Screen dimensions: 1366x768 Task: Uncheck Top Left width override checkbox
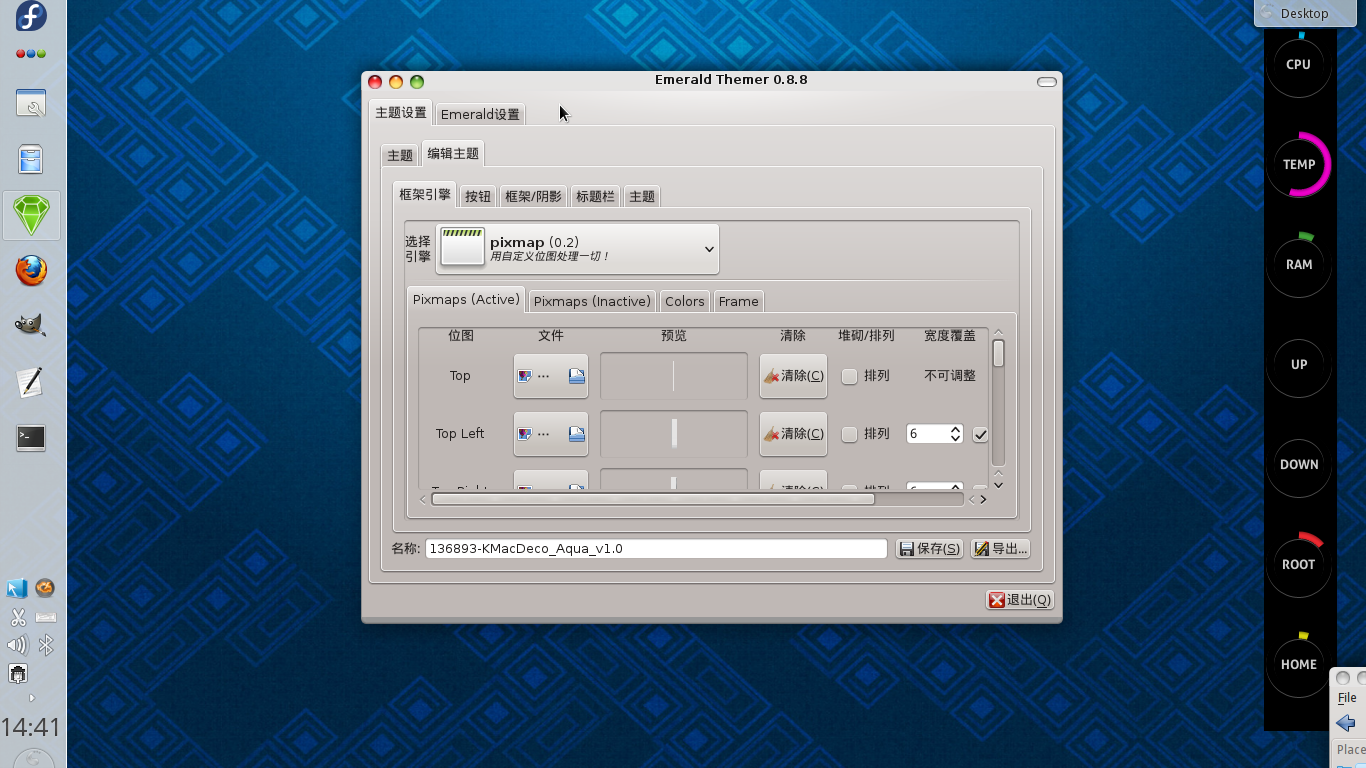pos(980,434)
